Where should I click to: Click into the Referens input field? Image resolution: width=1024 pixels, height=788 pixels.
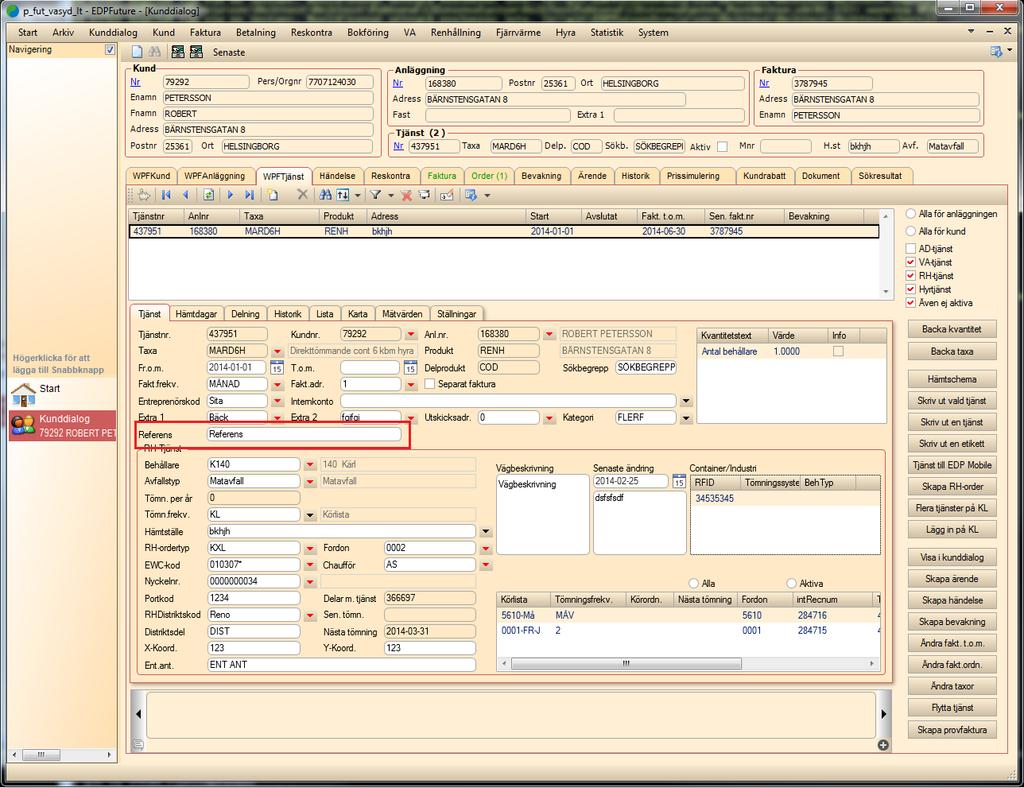304,434
